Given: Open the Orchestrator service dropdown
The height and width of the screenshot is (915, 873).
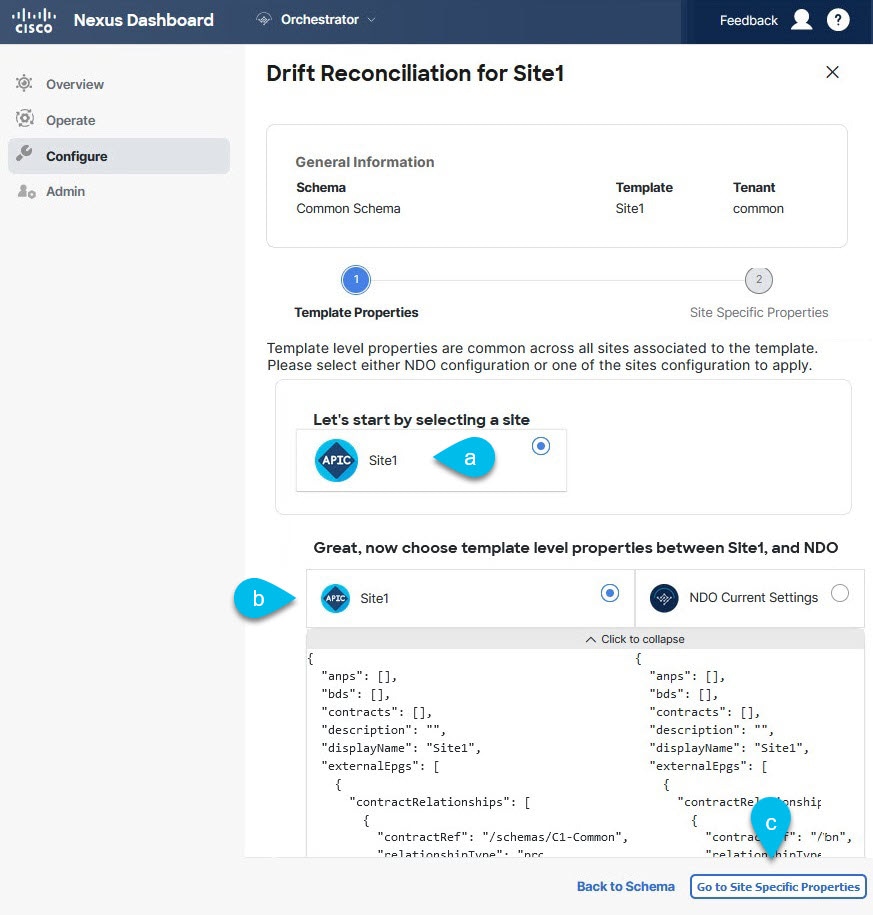Looking at the screenshot, I should coord(316,20).
